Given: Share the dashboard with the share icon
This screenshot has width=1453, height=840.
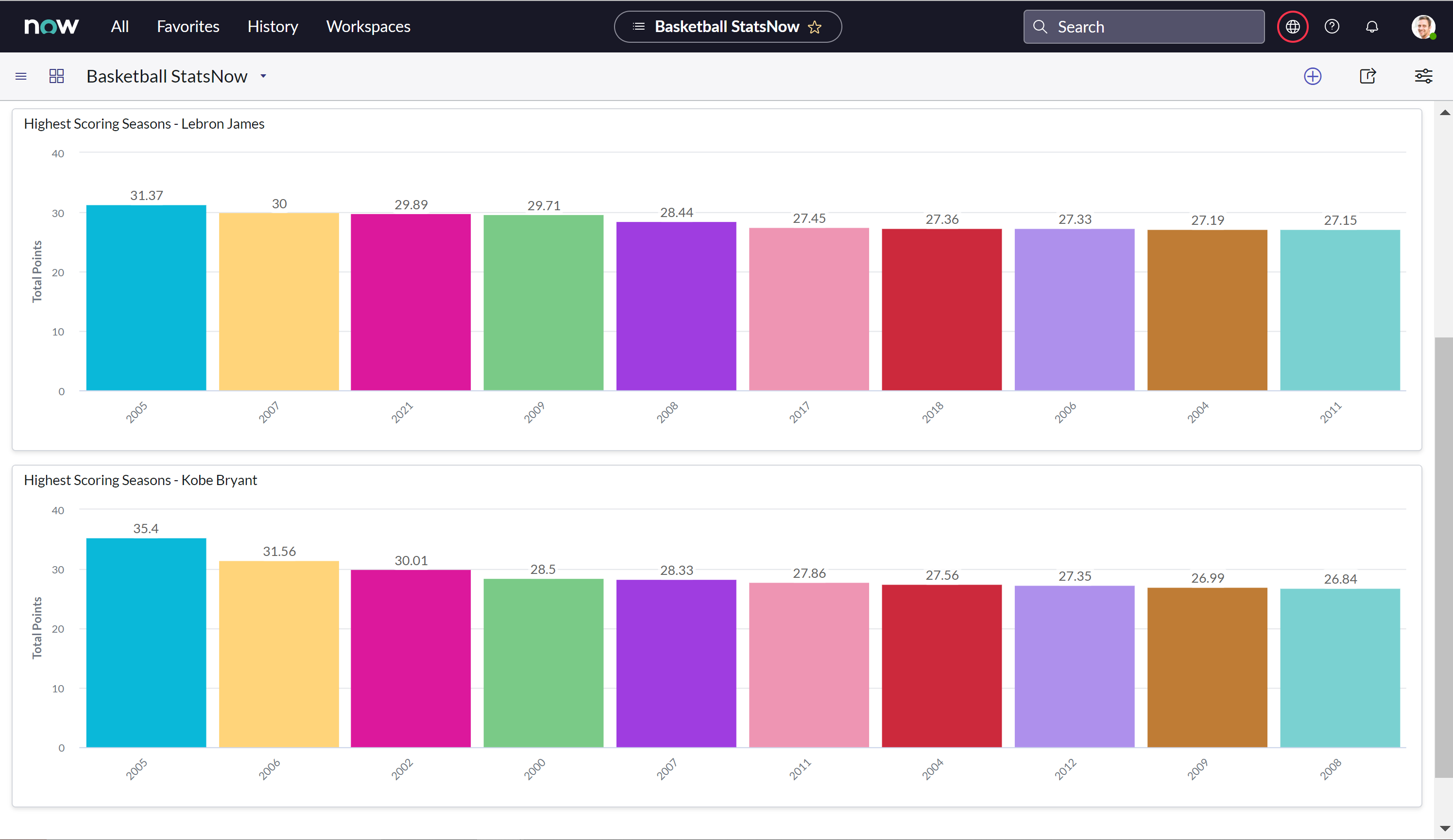Looking at the screenshot, I should (1368, 76).
